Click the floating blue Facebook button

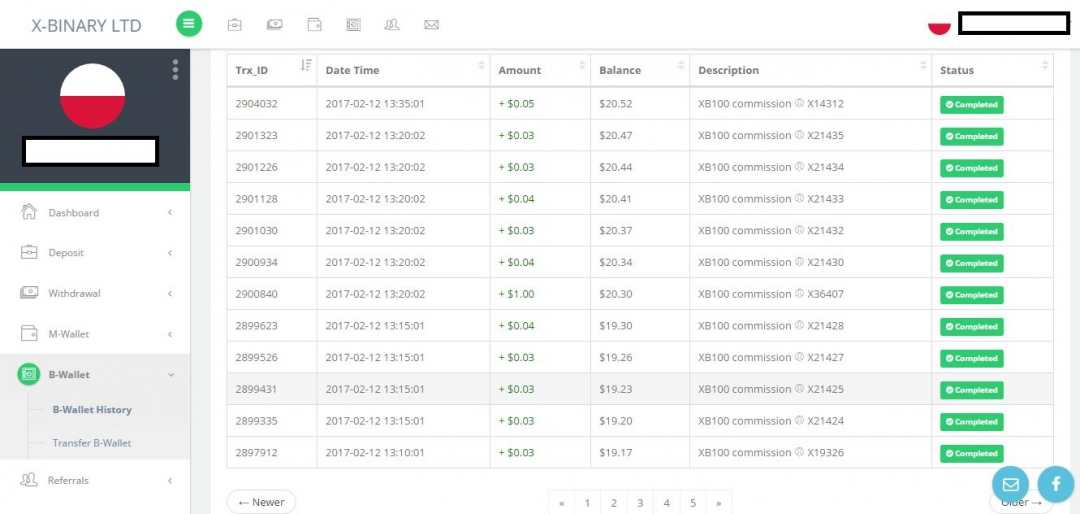[1056, 484]
